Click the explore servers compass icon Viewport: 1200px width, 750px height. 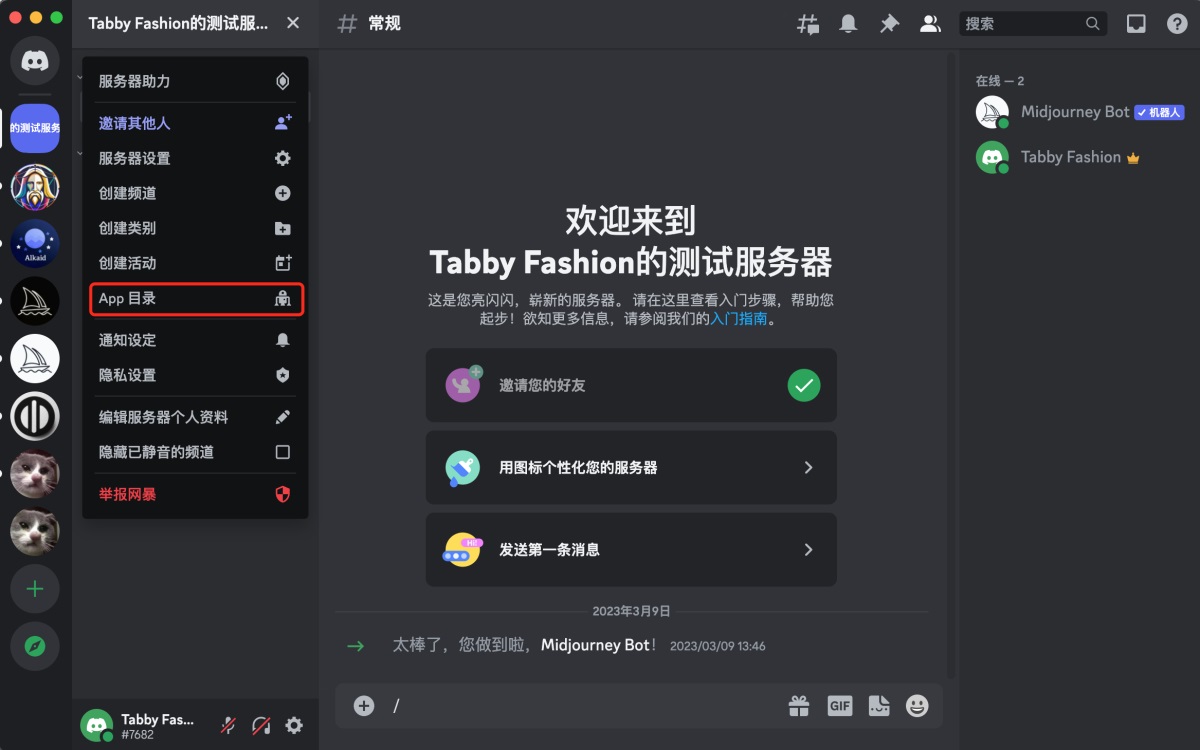click(x=35, y=647)
